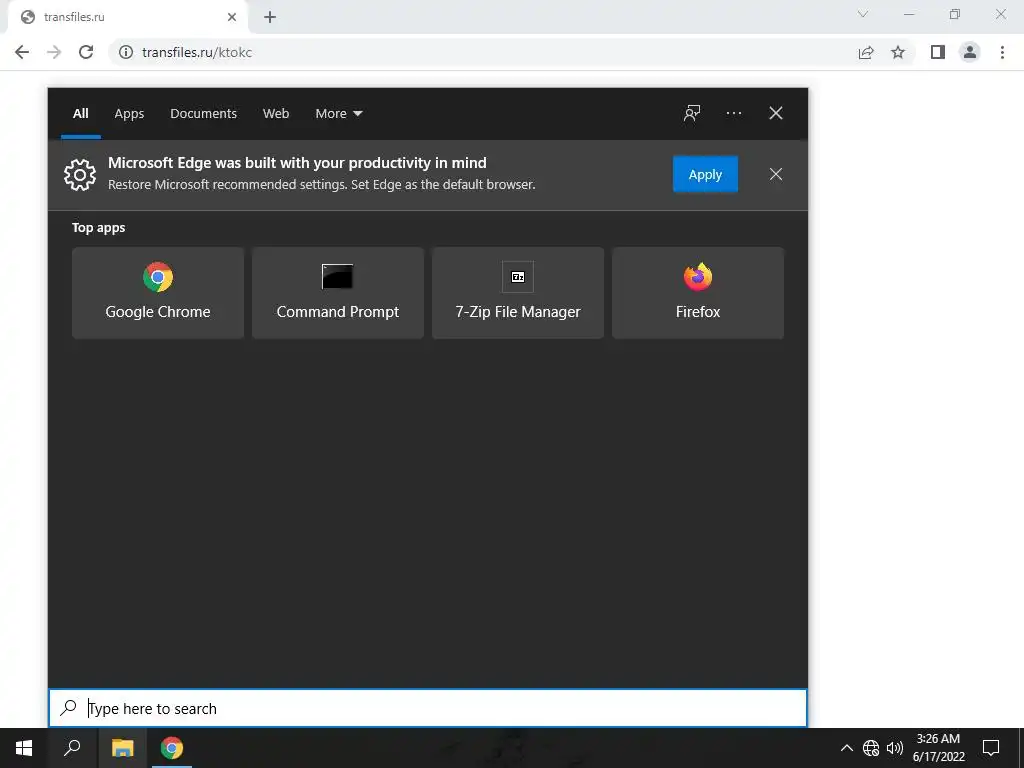Focus the Type here to search box

click(428, 709)
